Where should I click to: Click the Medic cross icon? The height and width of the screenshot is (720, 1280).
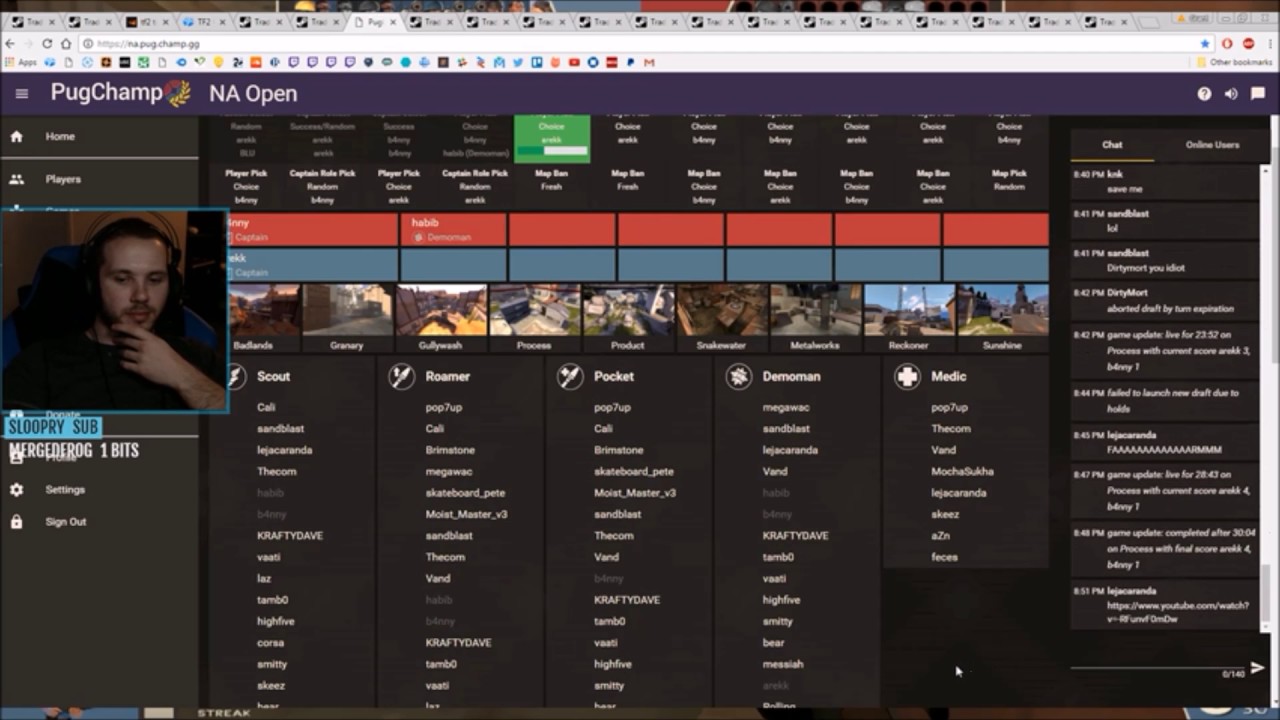907,377
